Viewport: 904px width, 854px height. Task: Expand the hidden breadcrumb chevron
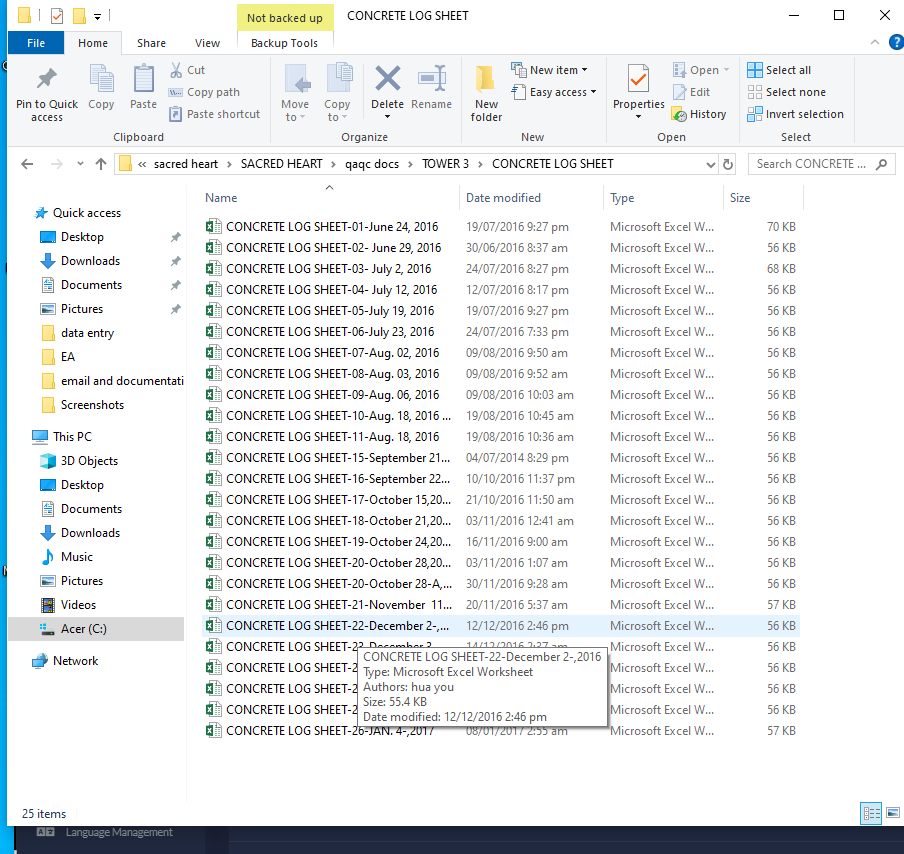[x=142, y=164]
